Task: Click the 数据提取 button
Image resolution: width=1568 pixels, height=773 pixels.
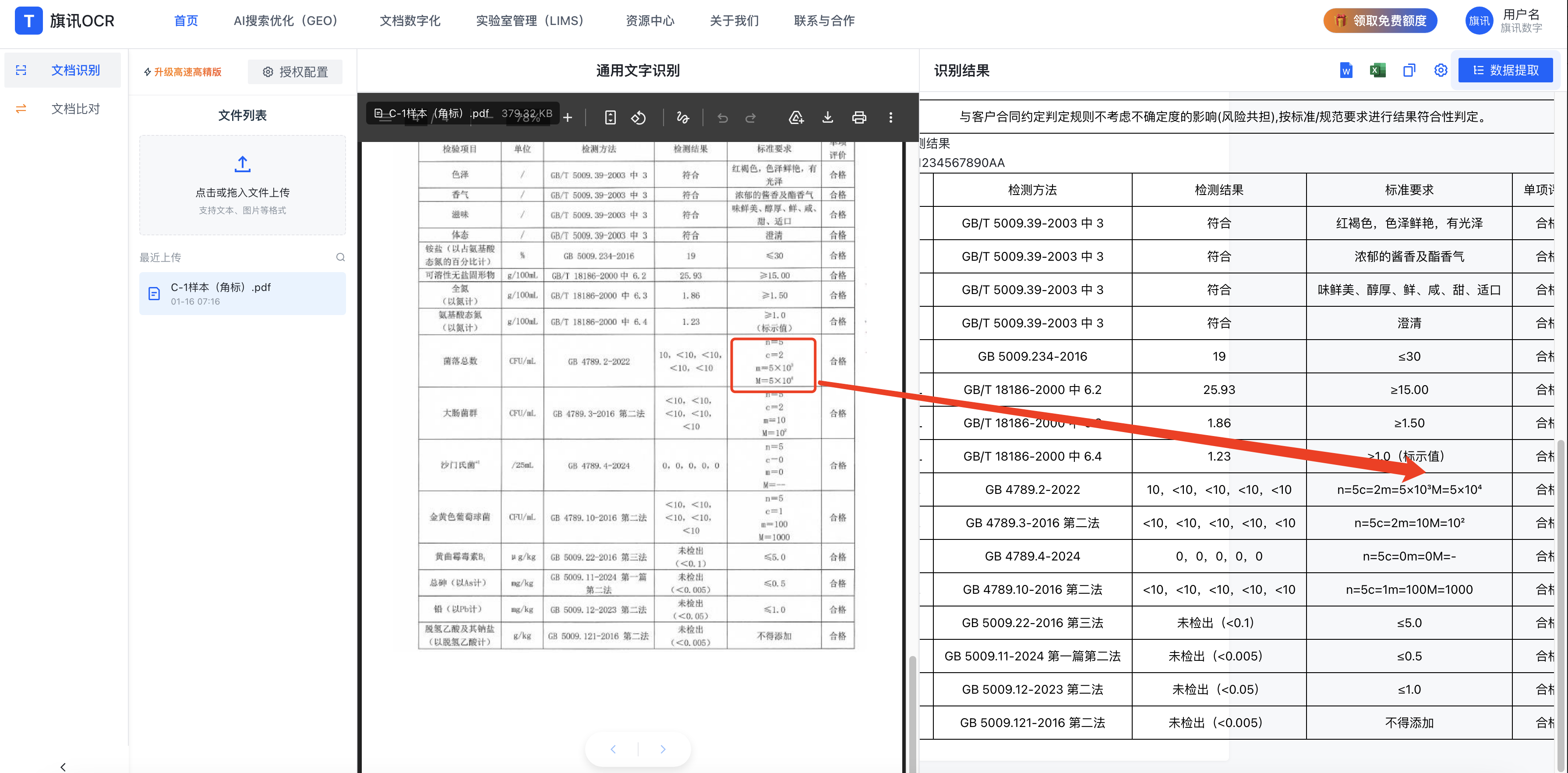Action: pos(1504,71)
